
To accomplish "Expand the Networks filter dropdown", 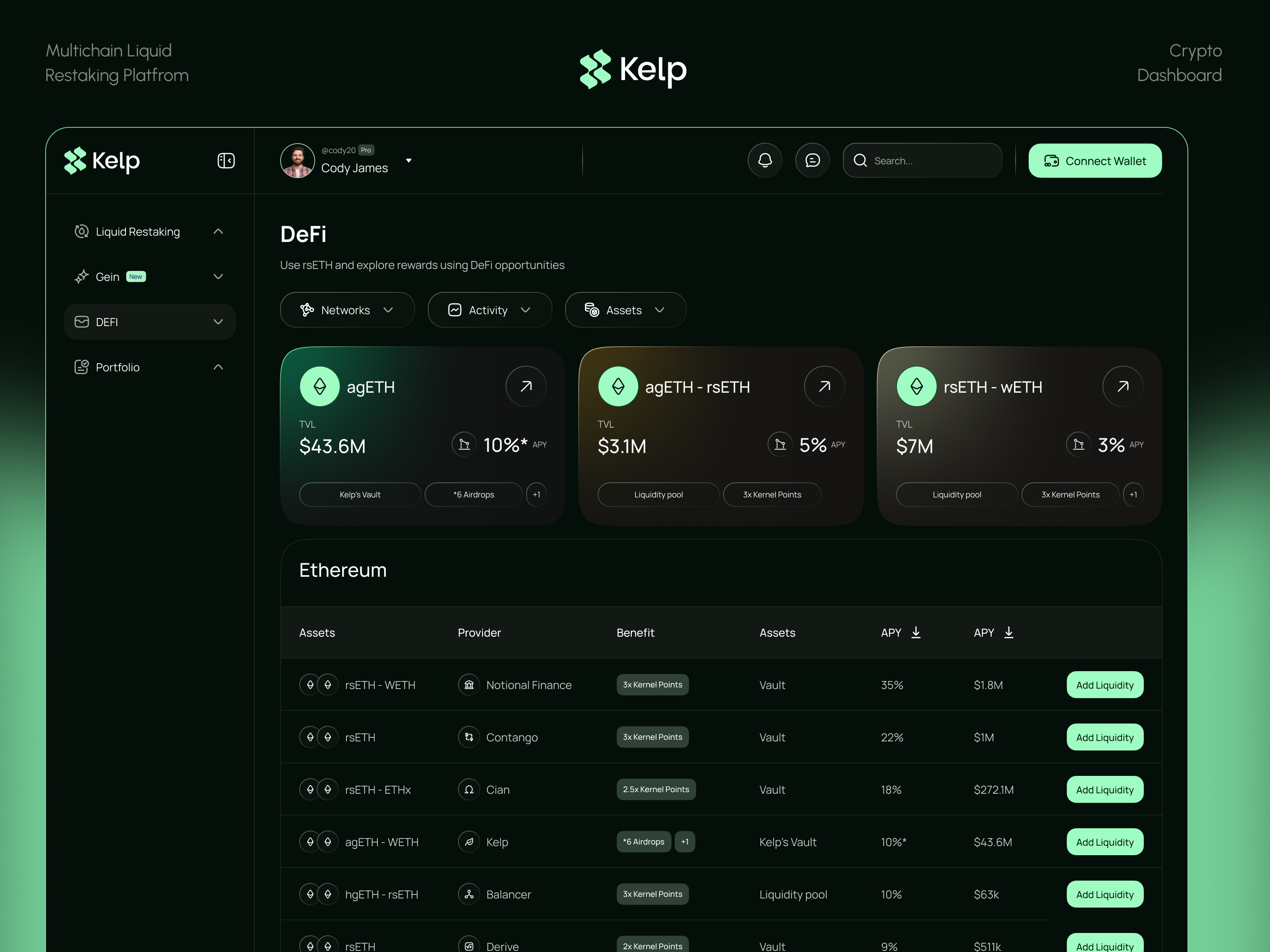I will coord(347,310).
